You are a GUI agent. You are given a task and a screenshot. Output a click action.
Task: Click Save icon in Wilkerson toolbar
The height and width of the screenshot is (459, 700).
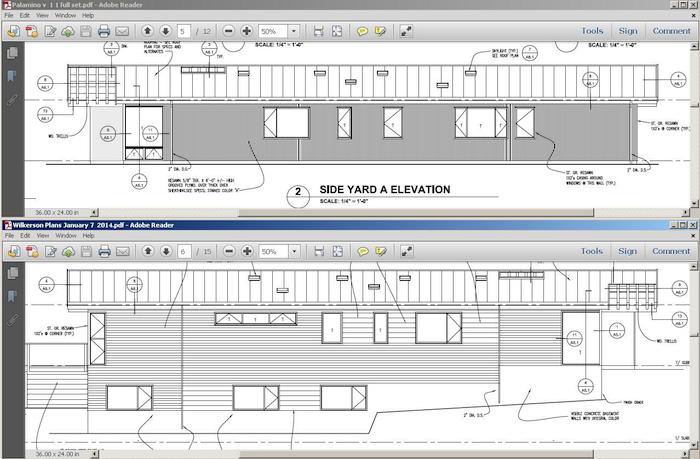[86, 251]
